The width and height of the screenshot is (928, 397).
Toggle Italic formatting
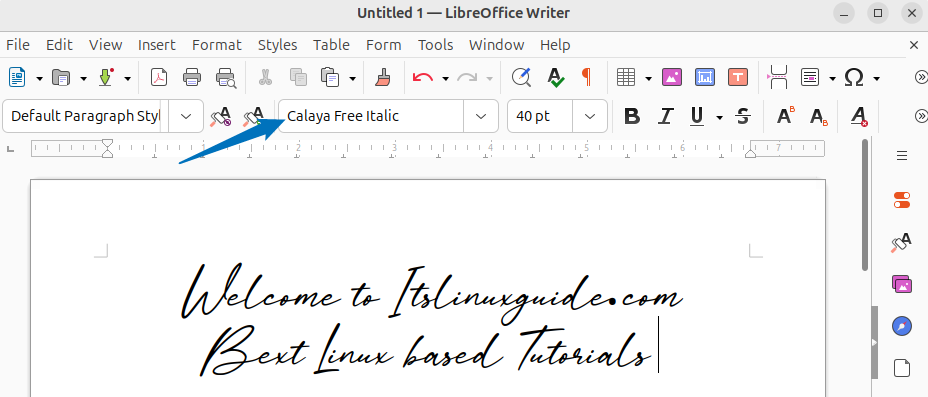(666, 116)
